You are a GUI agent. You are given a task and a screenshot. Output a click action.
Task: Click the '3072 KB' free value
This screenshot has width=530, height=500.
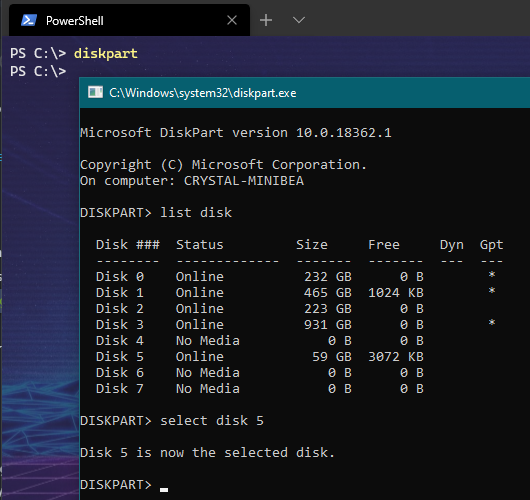[x=396, y=357]
